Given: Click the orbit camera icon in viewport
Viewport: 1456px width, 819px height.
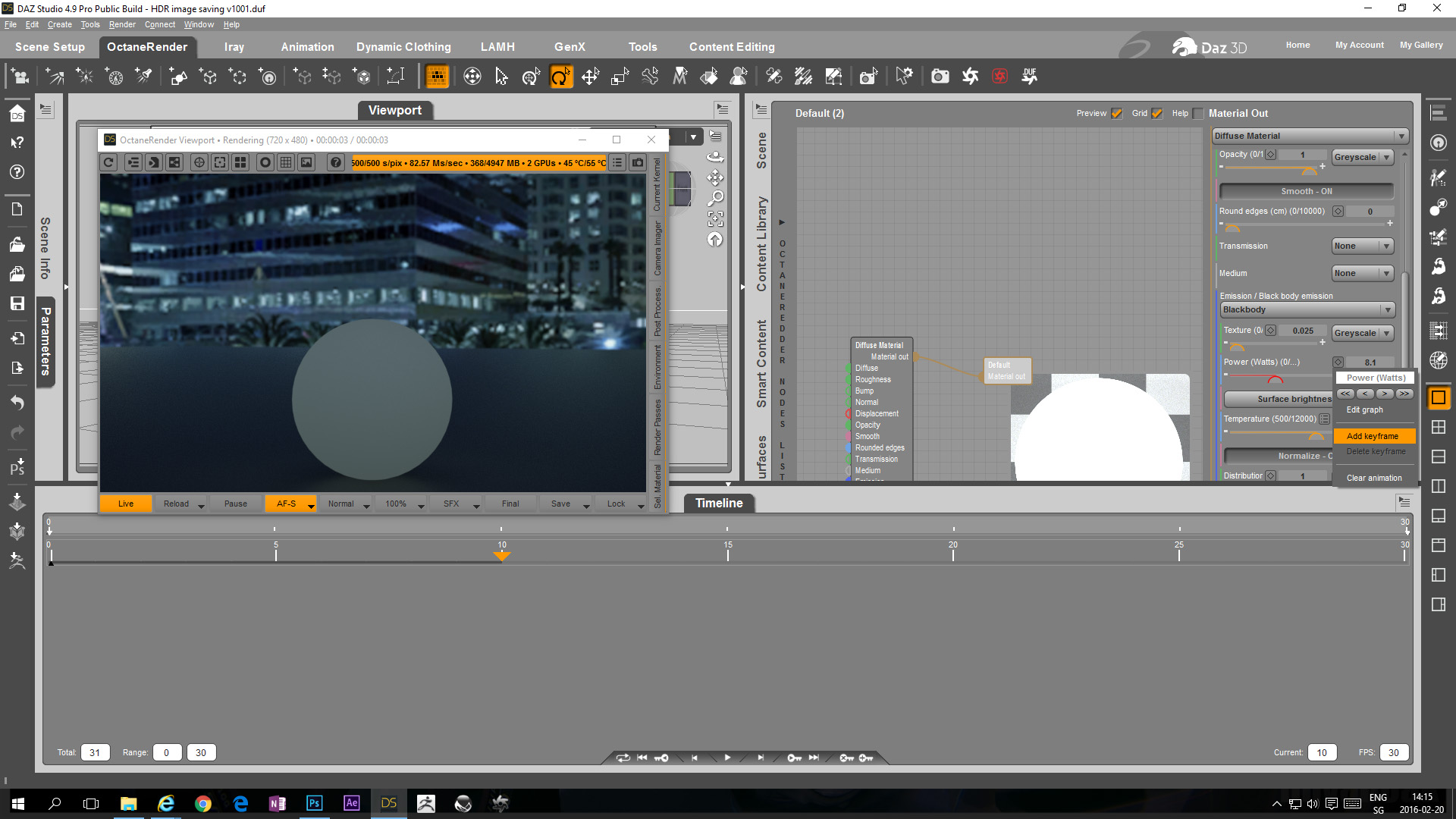Looking at the screenshot, I should 714,157.
